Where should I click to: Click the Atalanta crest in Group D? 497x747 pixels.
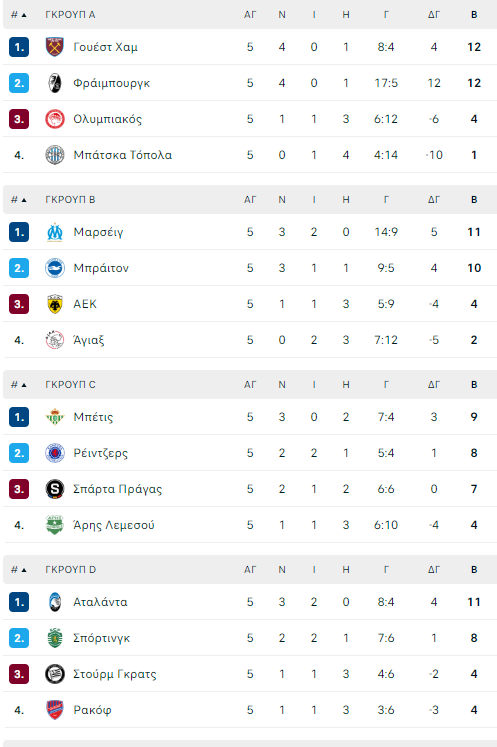pyautogui.click(x=55, y=602)
